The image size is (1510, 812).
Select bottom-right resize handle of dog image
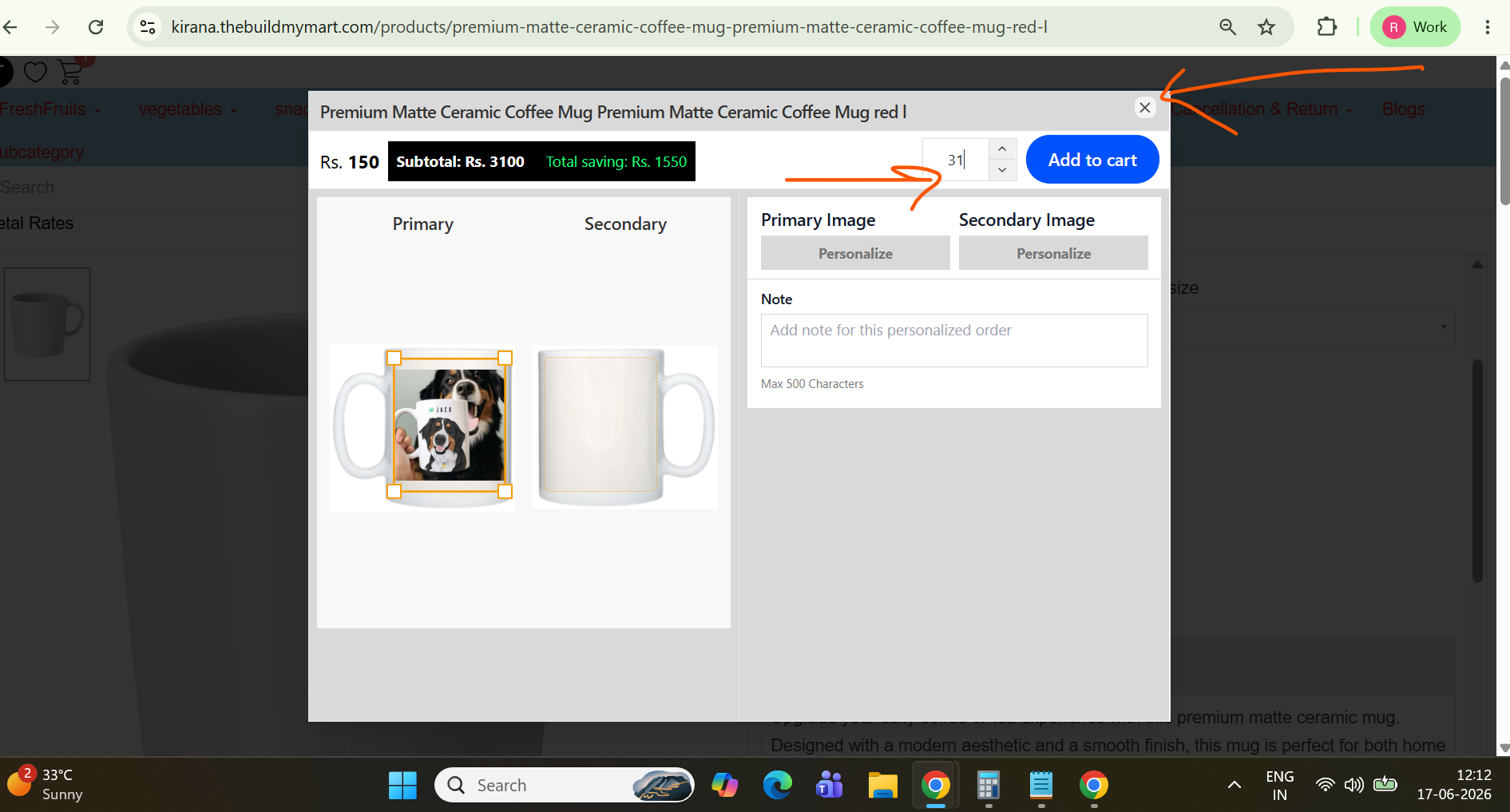(505, 492)
